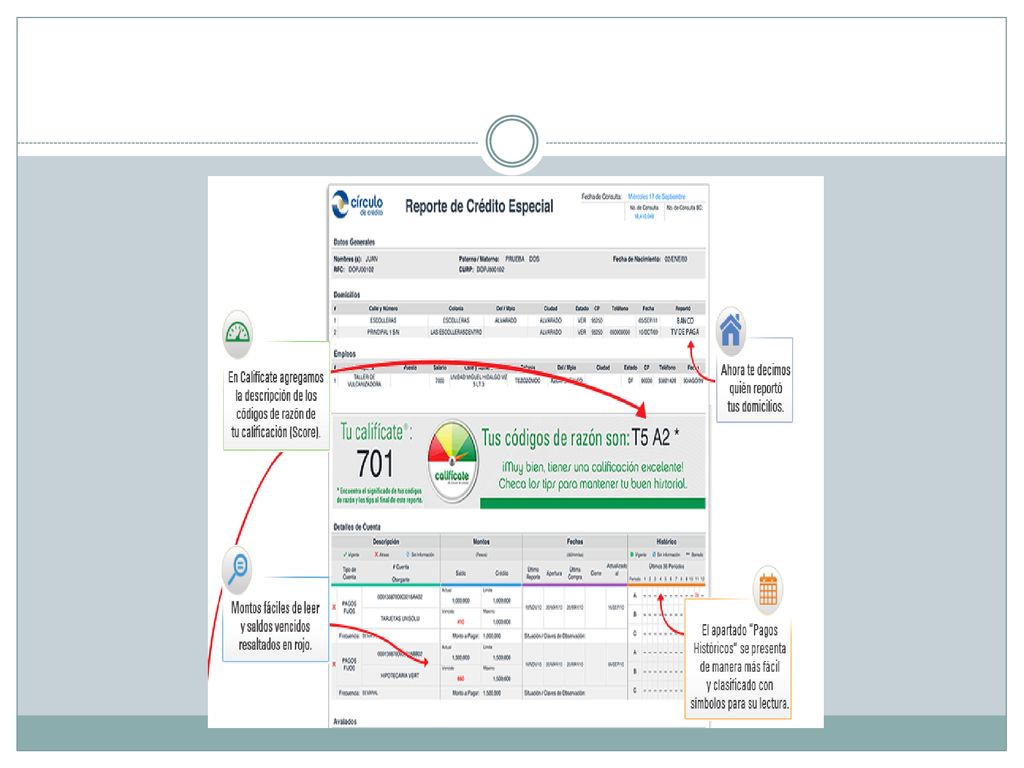
Task: Click the 'TARJETAS UNSOLU' account name
Action: [x=400, y=618]
